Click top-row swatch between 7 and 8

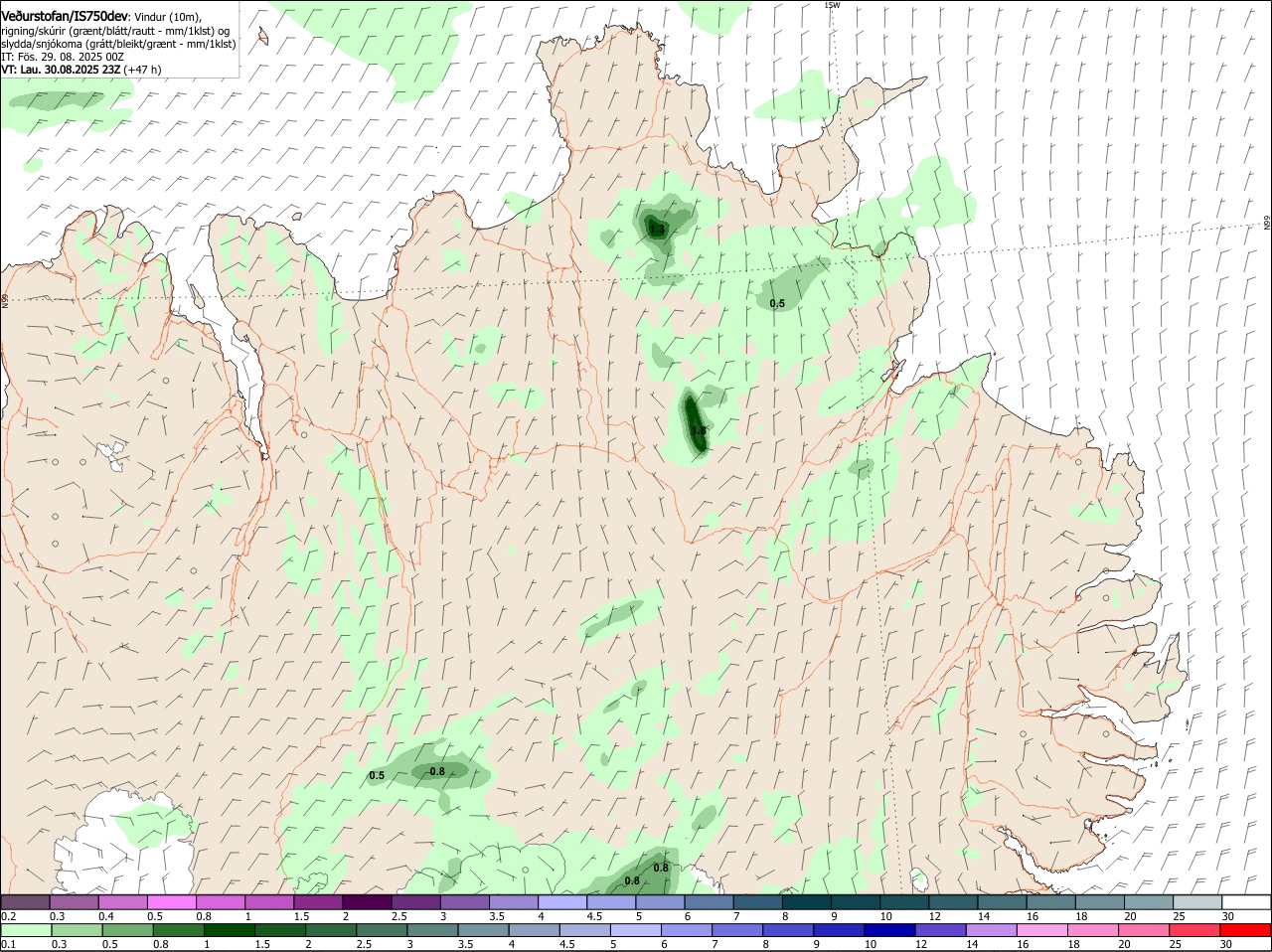758,901
